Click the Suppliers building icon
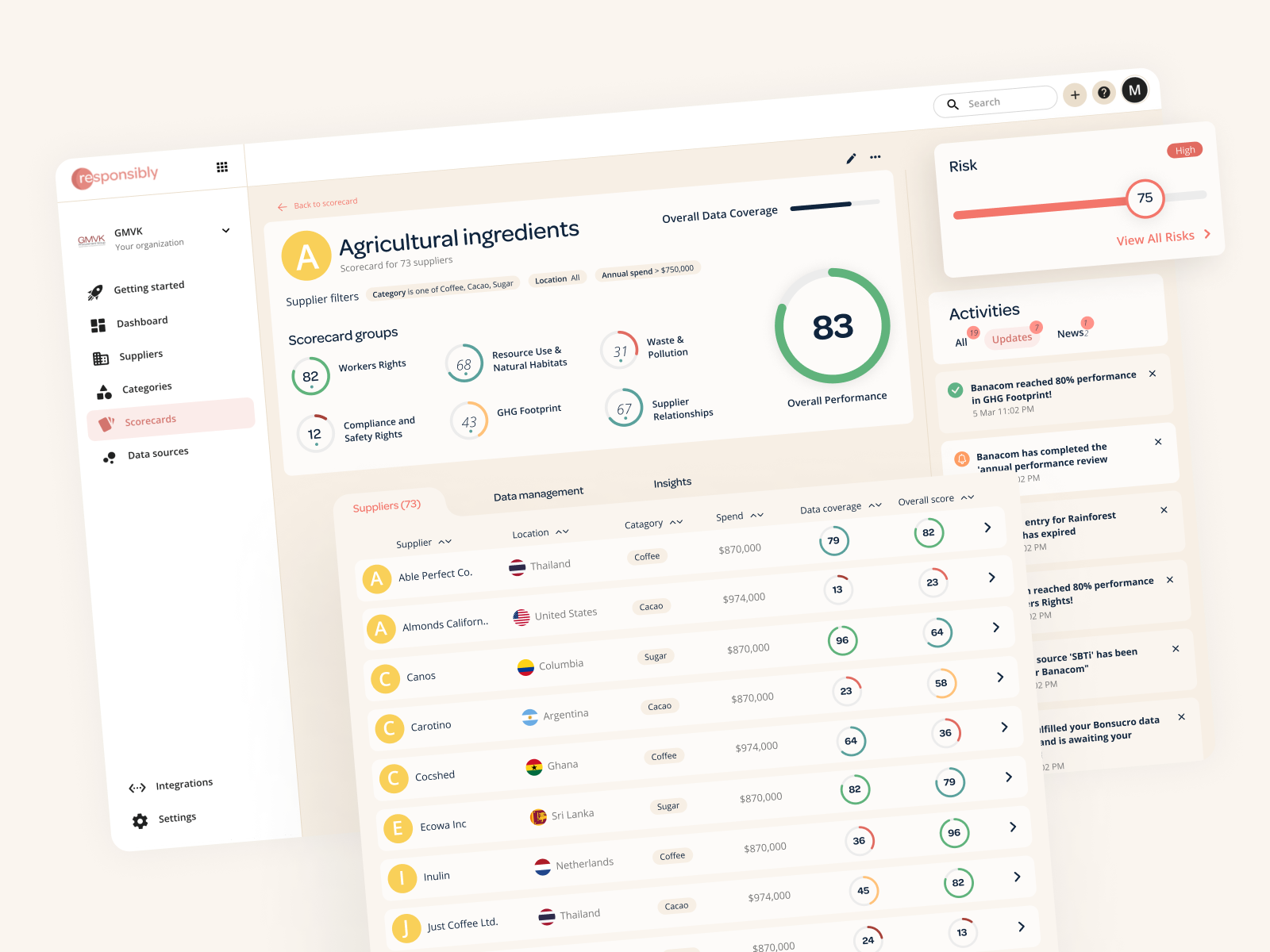 pyautogui.click(x=101, y=359)
